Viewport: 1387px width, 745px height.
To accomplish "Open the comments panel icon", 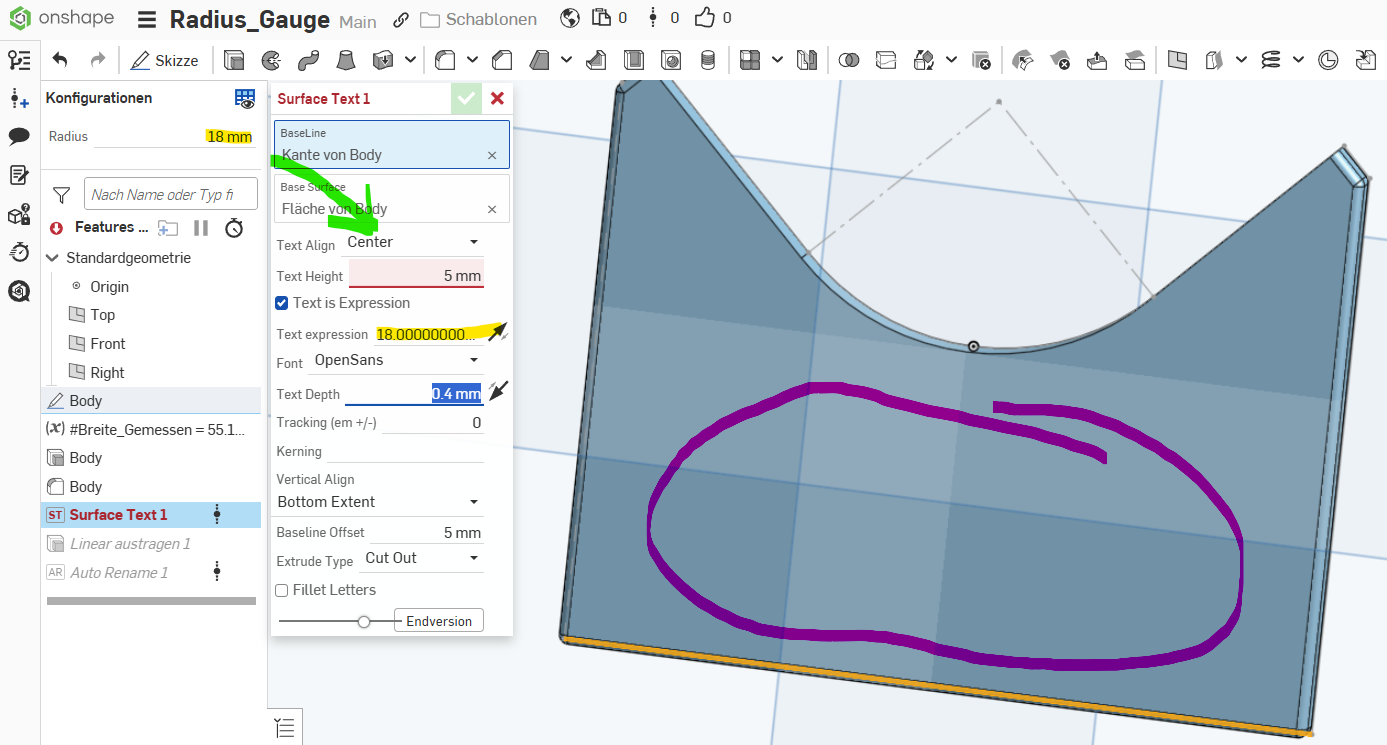I will coord(19,137).
